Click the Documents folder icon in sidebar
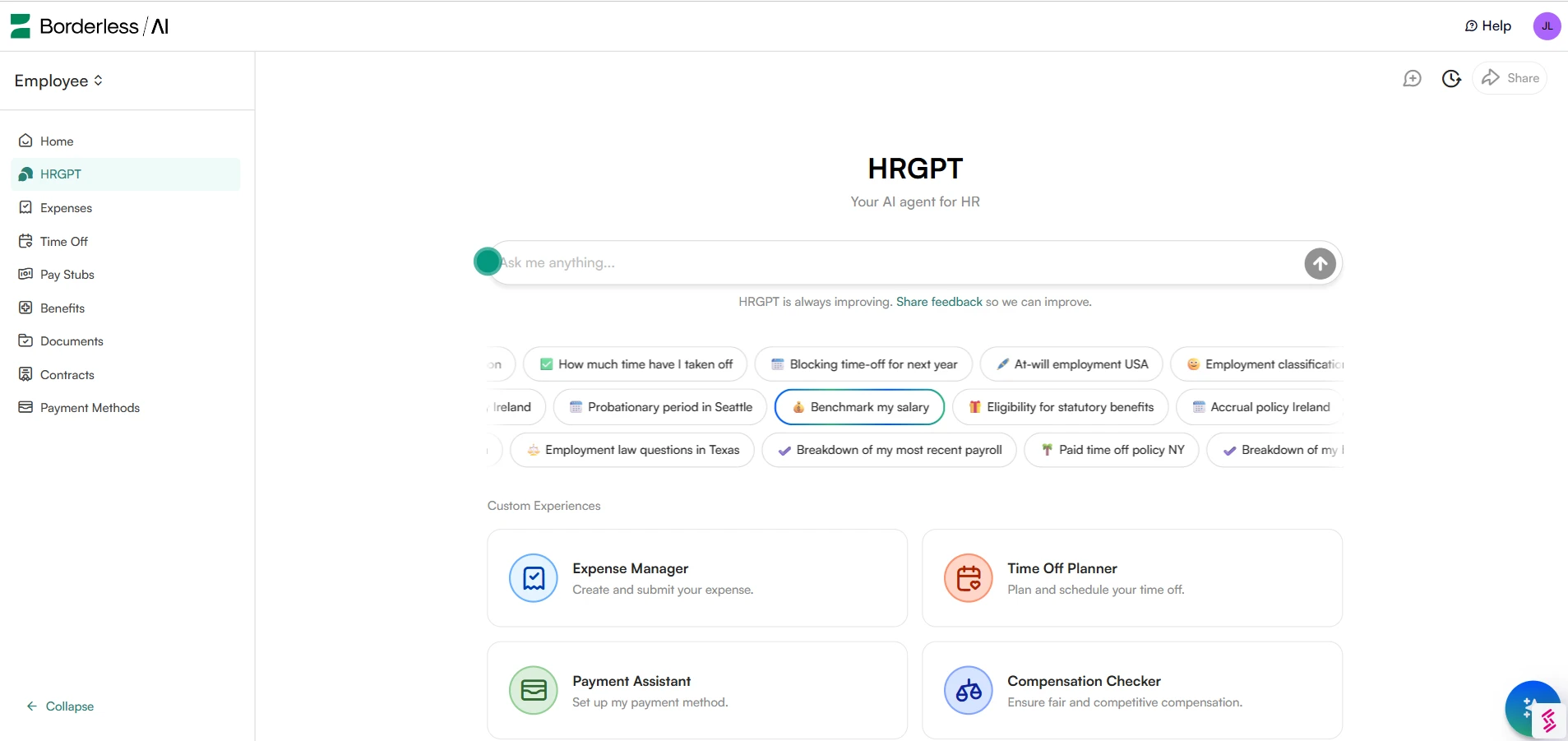Viewport: 1568px width, 741px height. 25,340
